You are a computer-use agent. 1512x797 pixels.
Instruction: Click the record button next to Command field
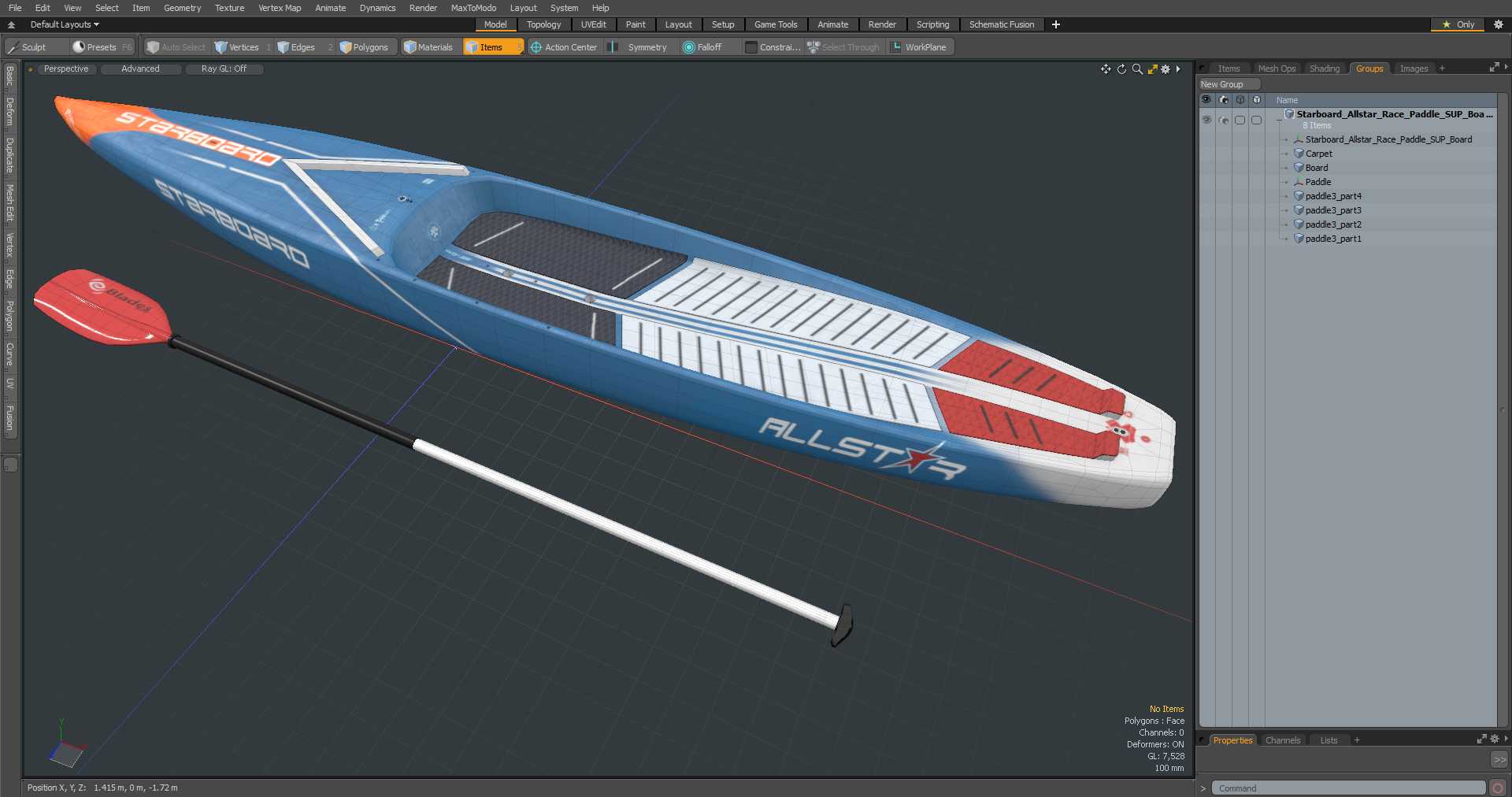pyautogui.click(x=1498, y=788)
